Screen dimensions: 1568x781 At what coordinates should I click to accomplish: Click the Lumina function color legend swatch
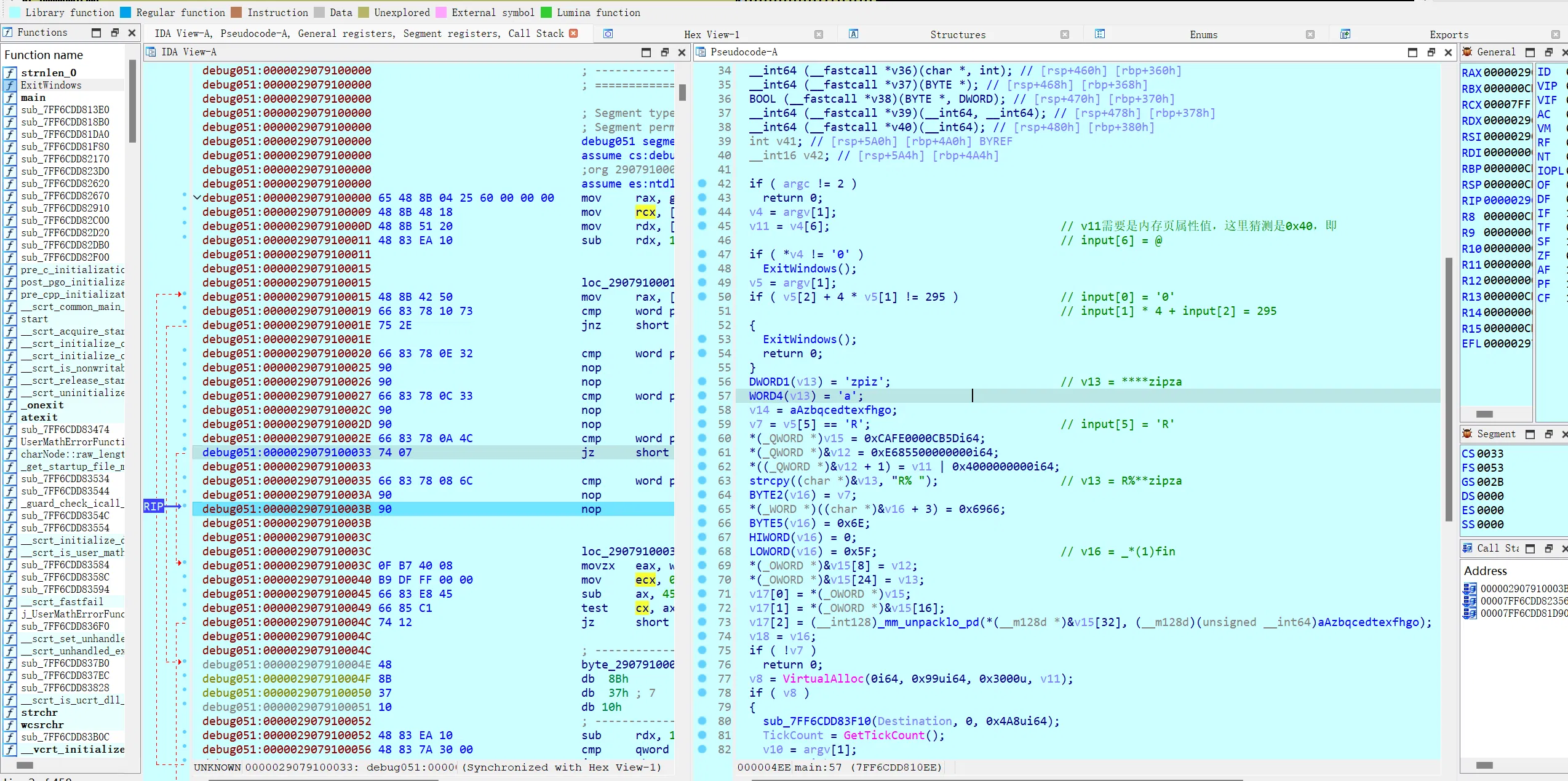(546, 12)
